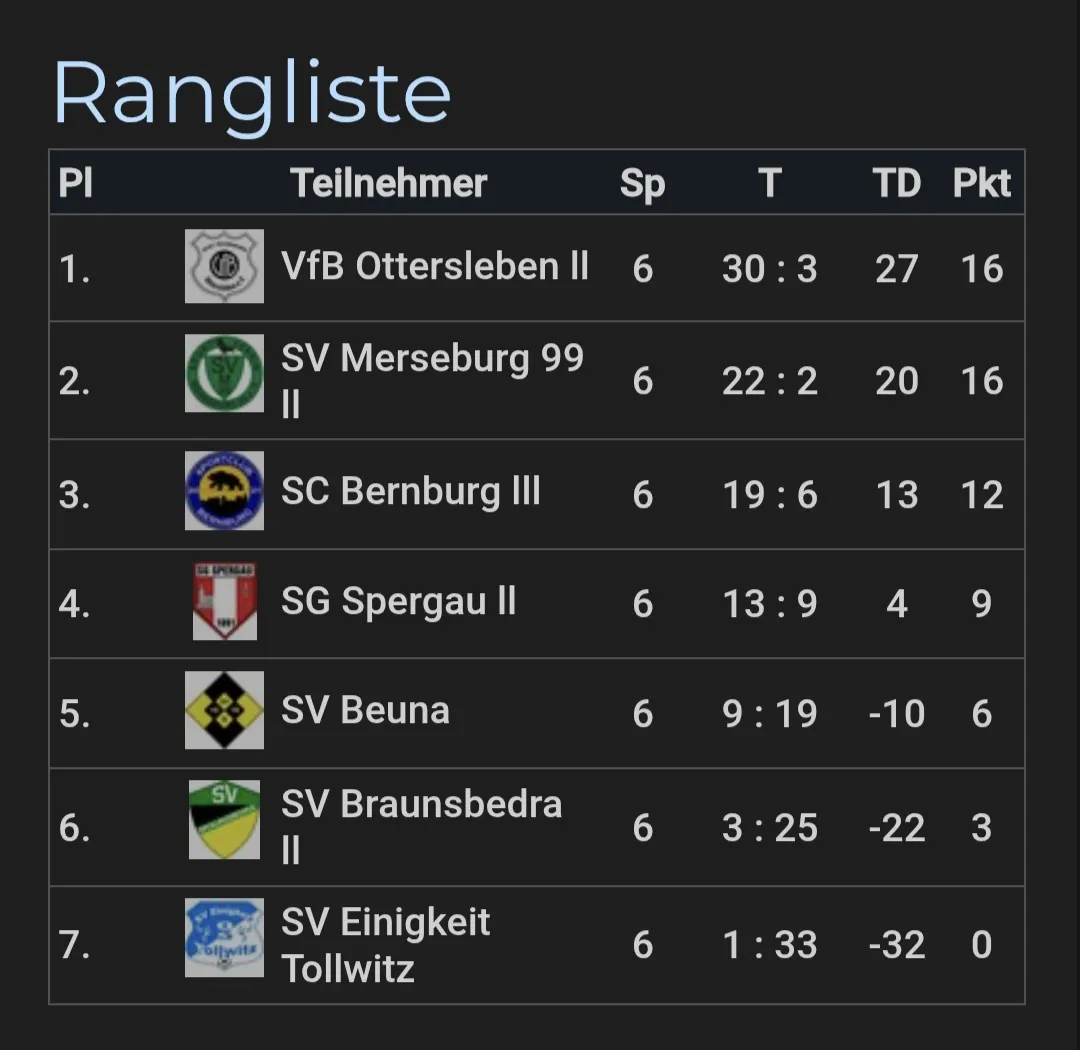This screenshot has width=1080, height=1050.
Task: Select the SV Beuna team name
Action: click(365, 711)
